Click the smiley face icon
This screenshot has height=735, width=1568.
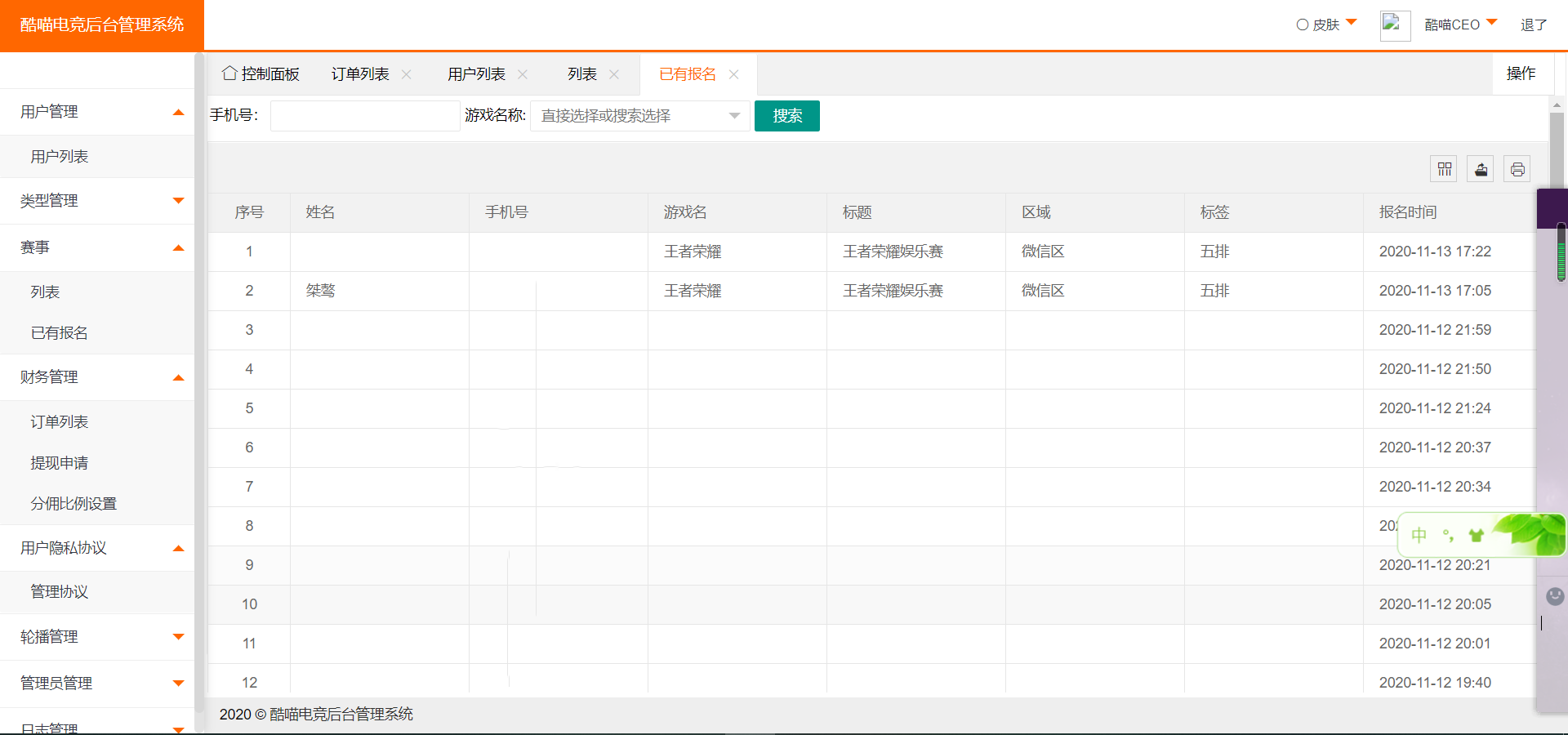(x=1555, y=596)
